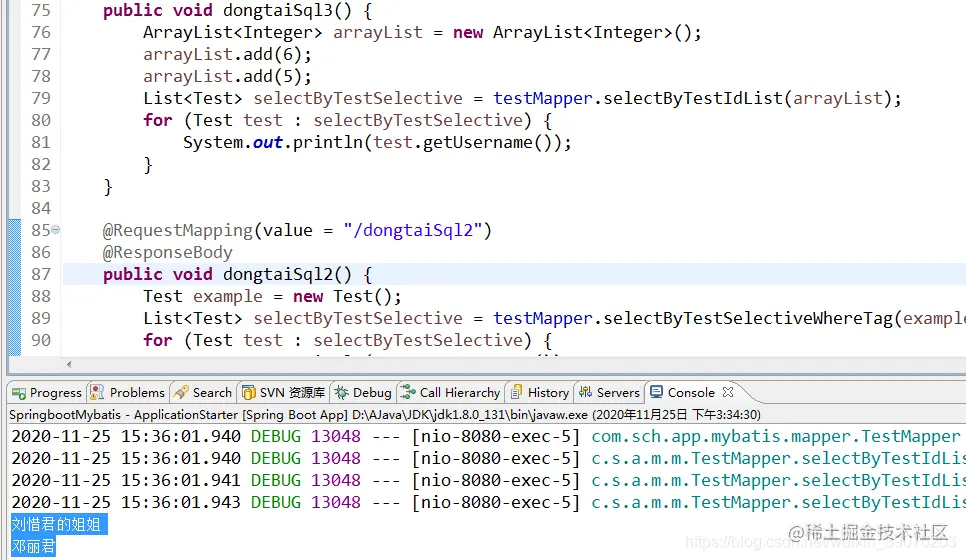Screen dimensions: 966x560
Task: Click the console output 刘惜君的姐姐
Action: [x=56, y=524]
